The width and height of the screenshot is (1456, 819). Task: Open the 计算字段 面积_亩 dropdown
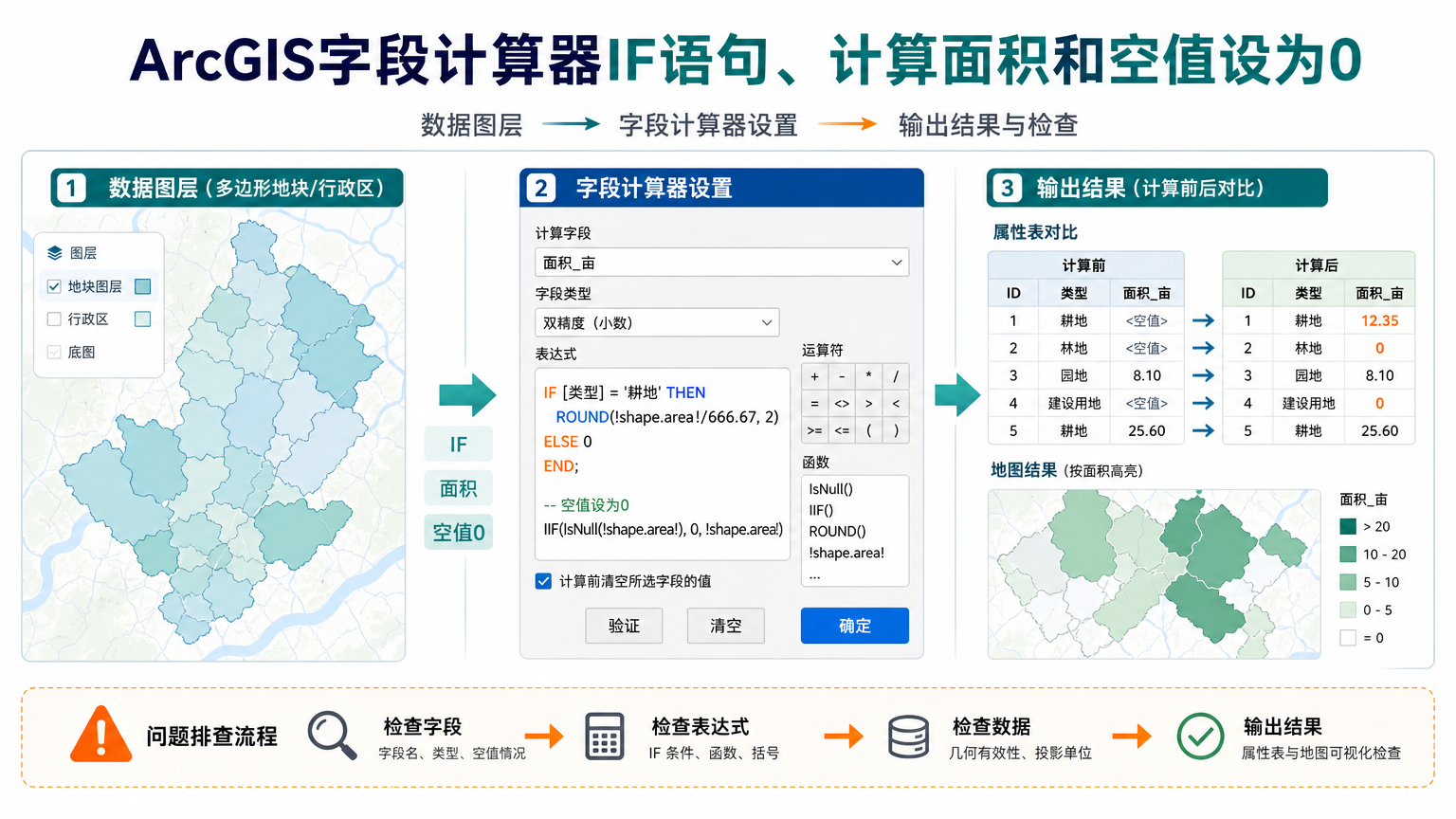pyautogui.click(x=721, y=263)
